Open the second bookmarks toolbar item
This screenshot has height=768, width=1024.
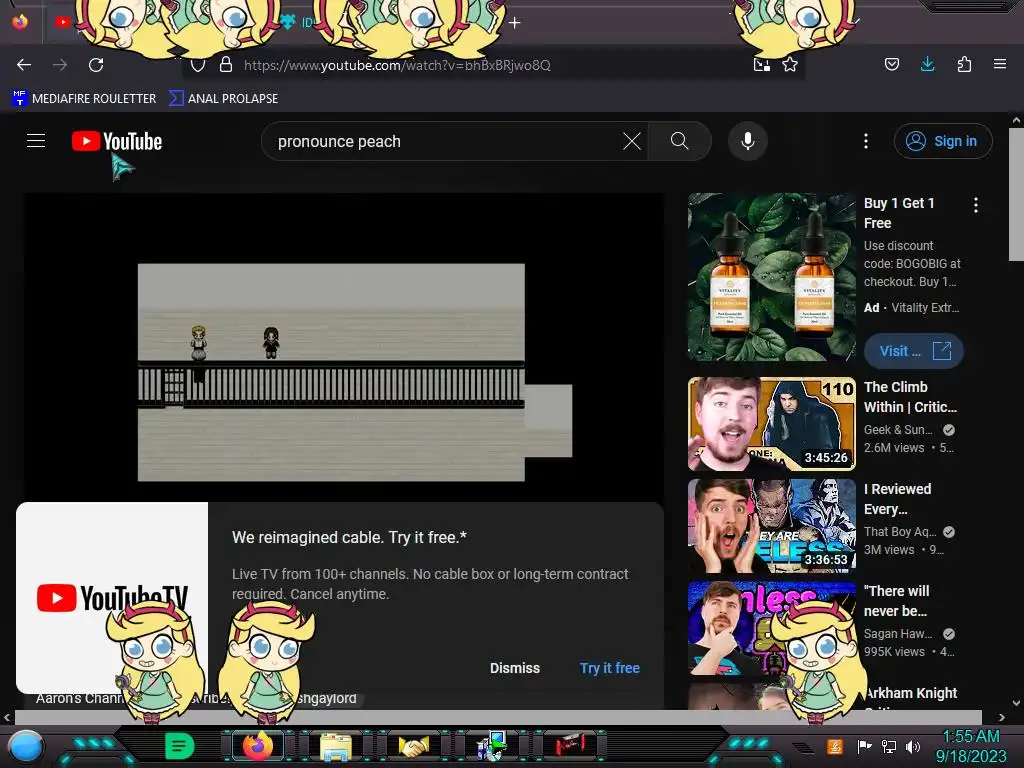pyautogui.click(x=223, y=99)
